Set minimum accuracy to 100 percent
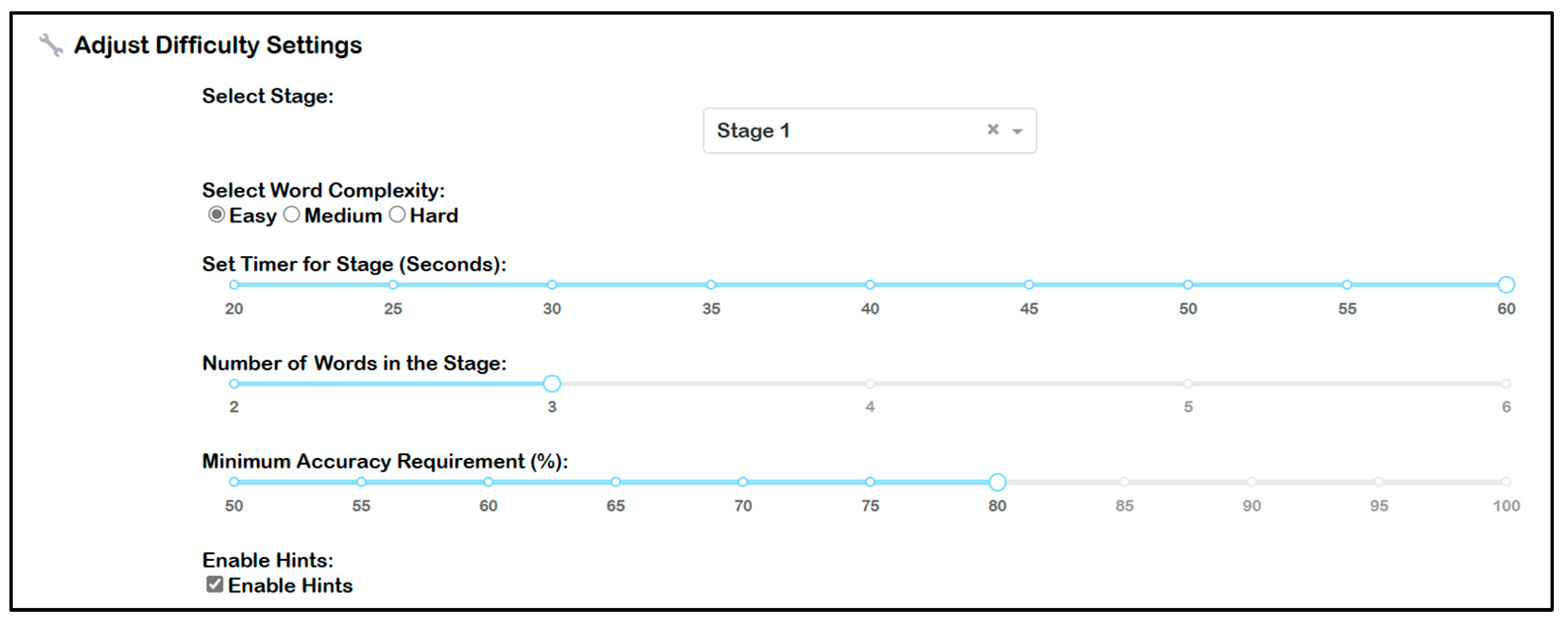The height and width of the screenshot is (625, 1568). click(1506, 482)
